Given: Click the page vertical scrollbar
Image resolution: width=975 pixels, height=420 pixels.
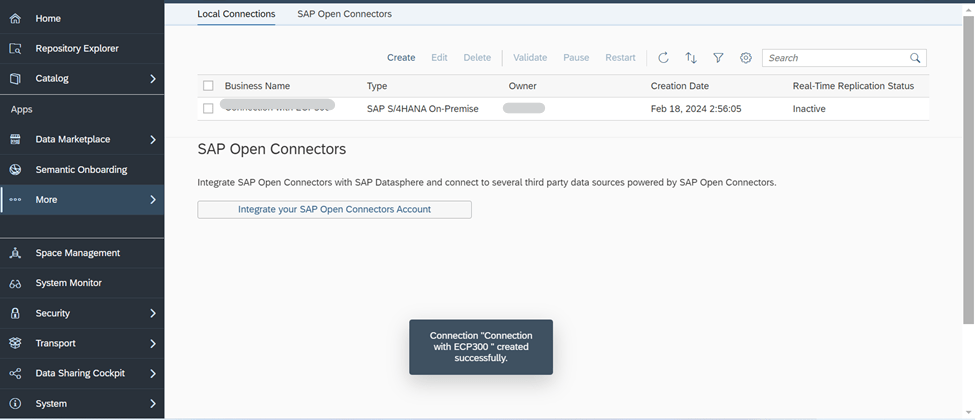Looking at the screenshot, I should pos(968,168).
